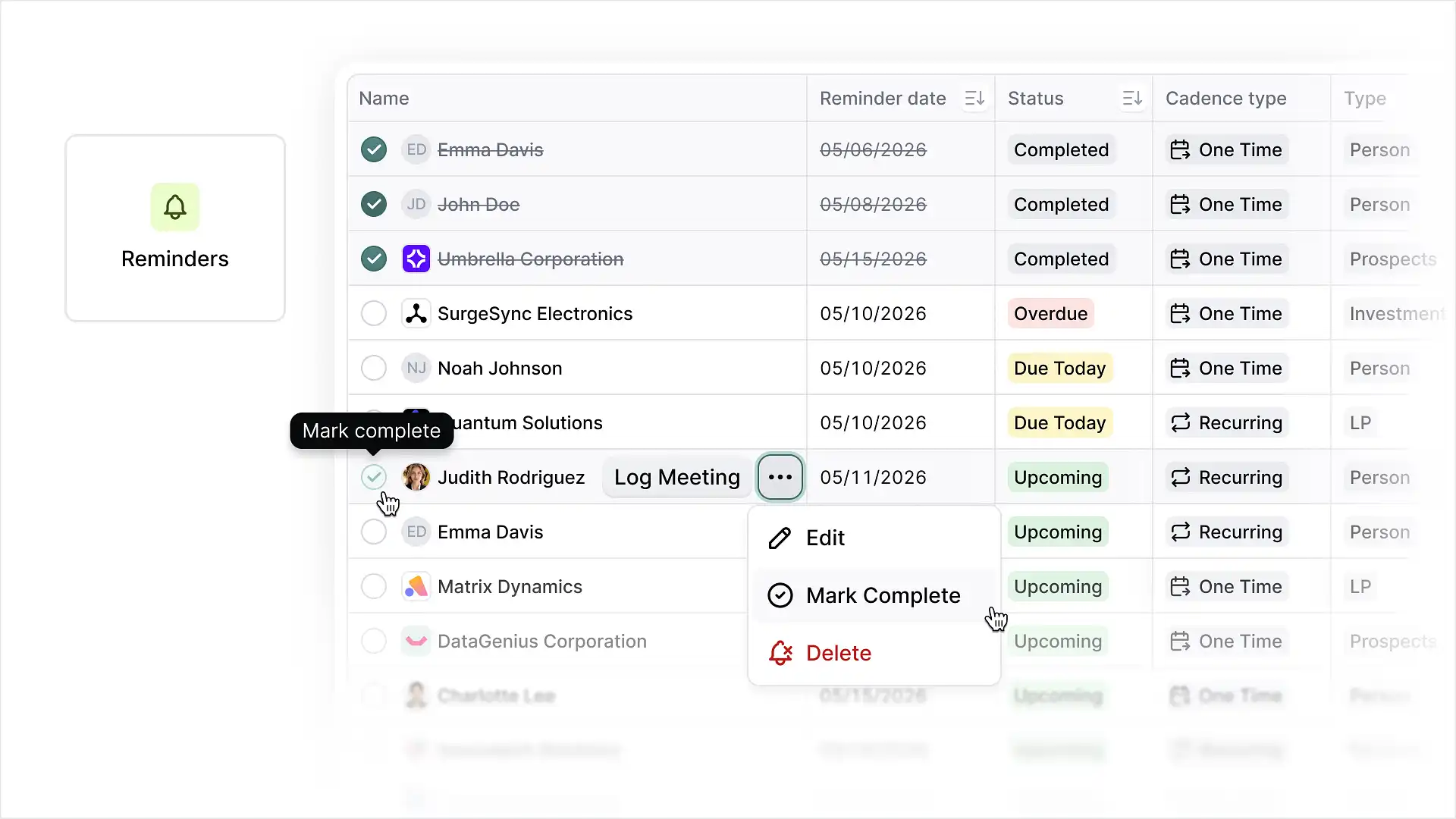
Task: Click the Log Meeting button
Action: click(x=676, y=477)
